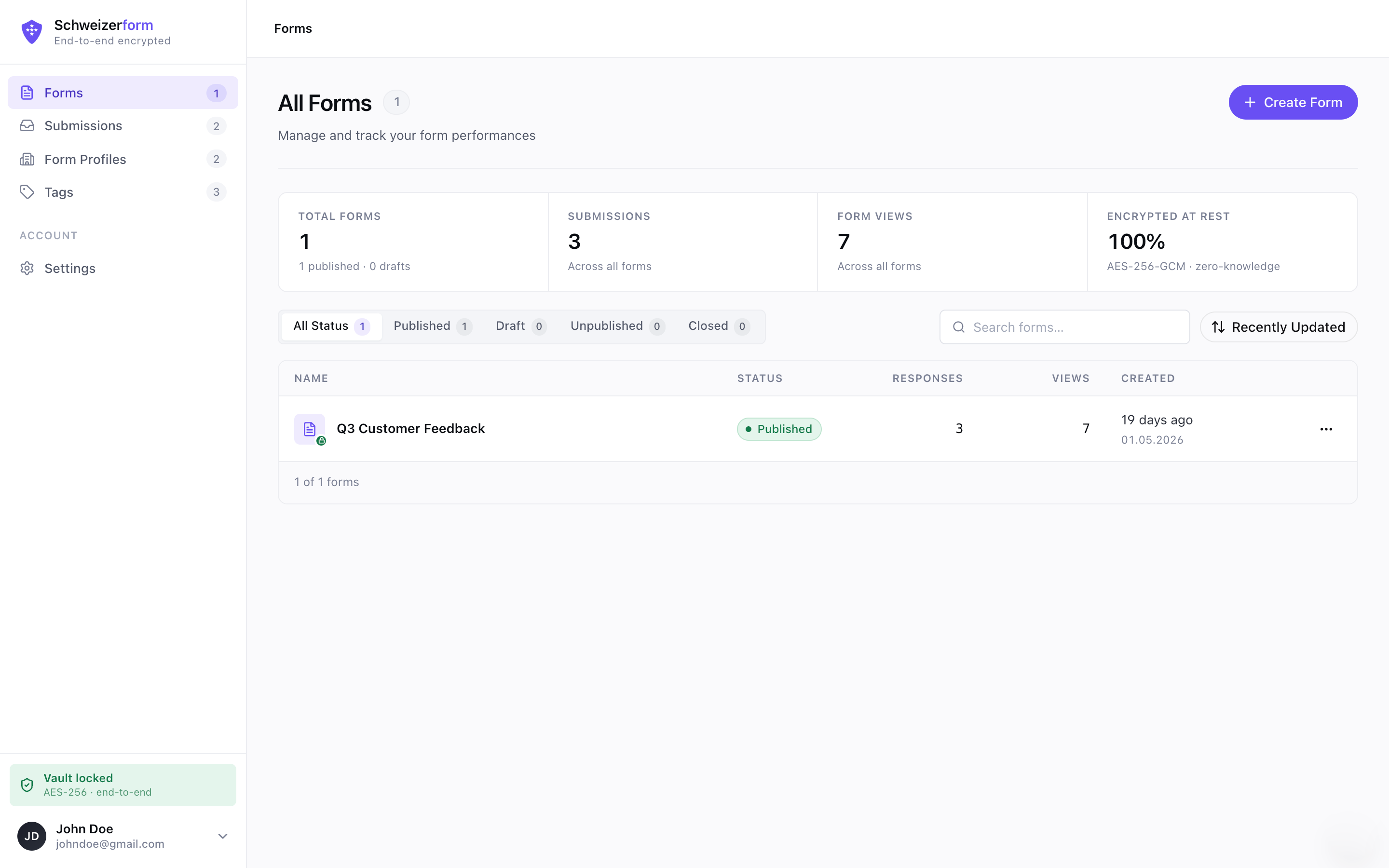Click the Form Profiles building icon
1389x868 pixels.
[27, 159]
